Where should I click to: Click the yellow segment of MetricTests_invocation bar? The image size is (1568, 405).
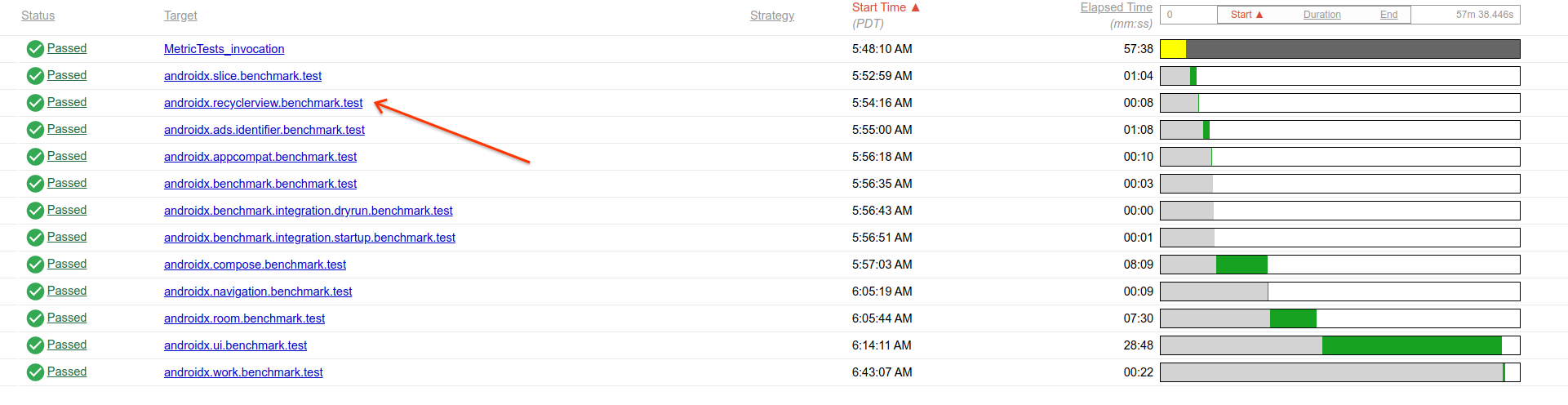click(x=1173, y=49)
